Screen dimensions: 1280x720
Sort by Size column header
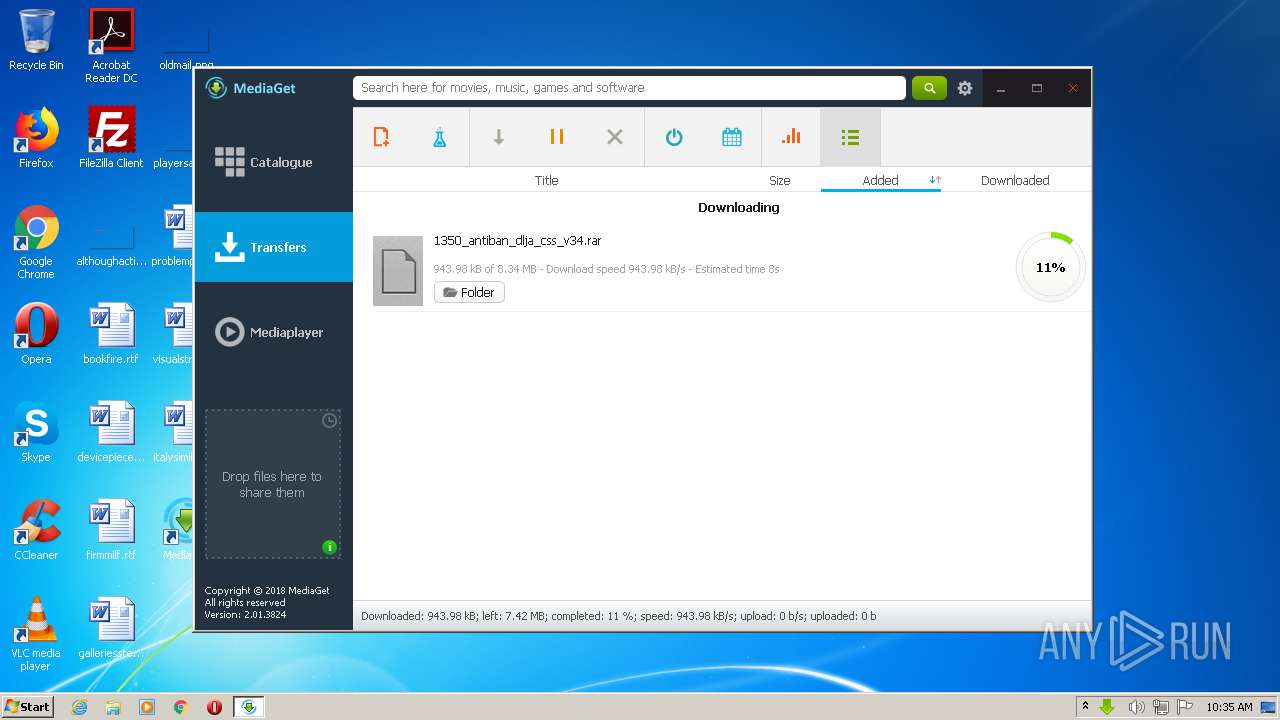(x=780, y=181)
